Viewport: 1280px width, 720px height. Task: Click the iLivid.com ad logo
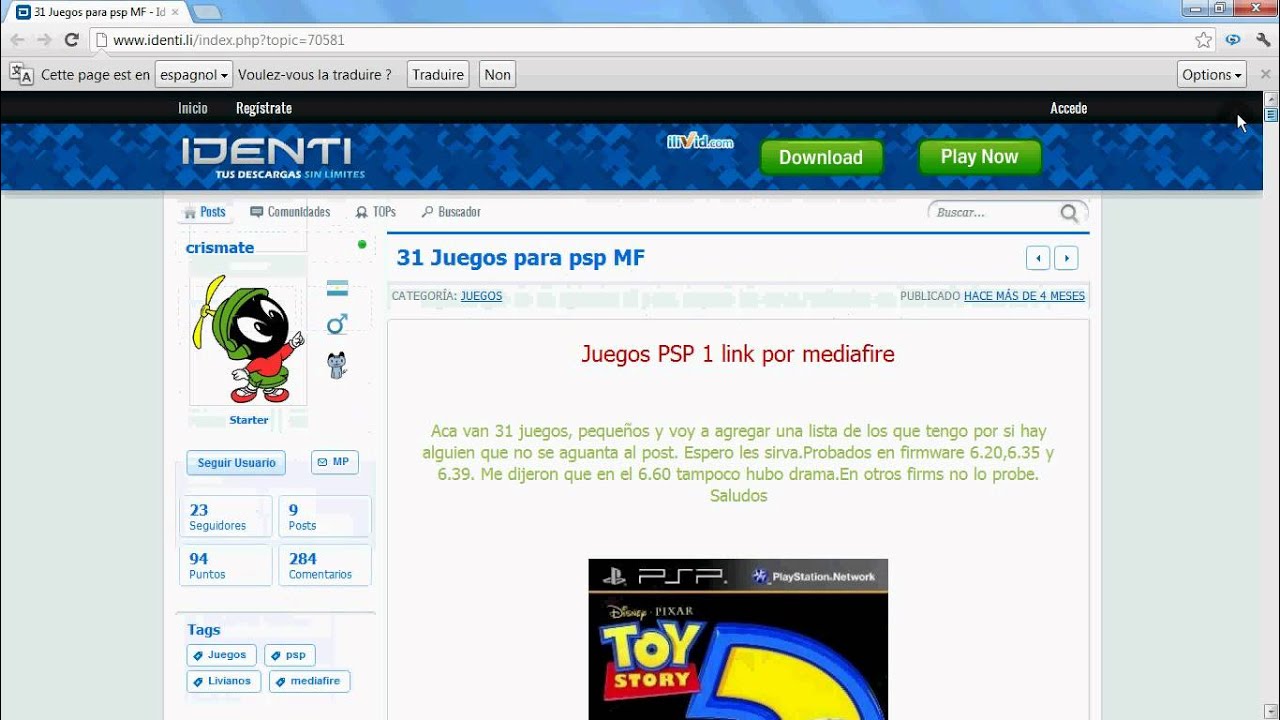[x=700, y=142]
